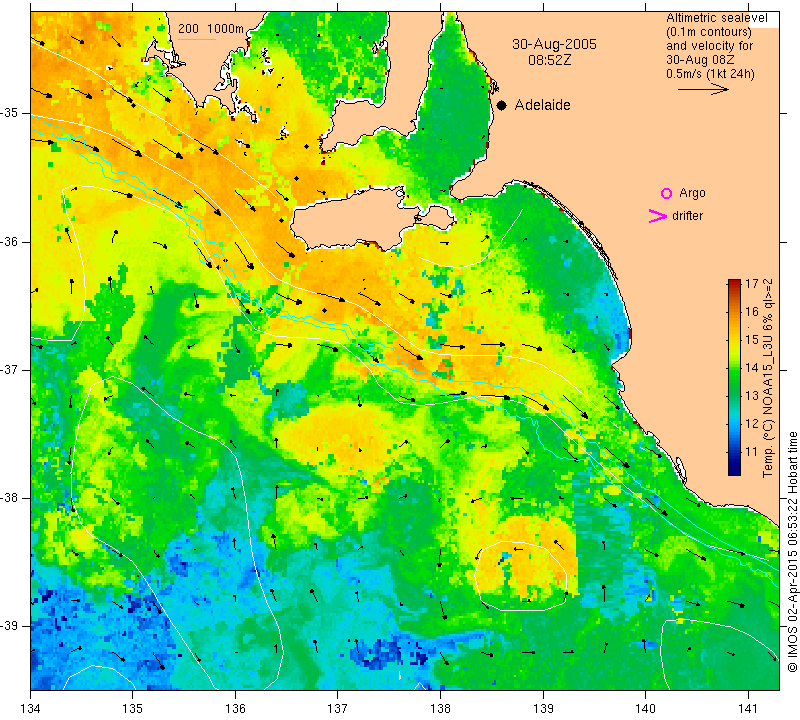Click the 138 longitude axis label
The width and height of the screenshot is (800, 720).
[x=440, y=709]
